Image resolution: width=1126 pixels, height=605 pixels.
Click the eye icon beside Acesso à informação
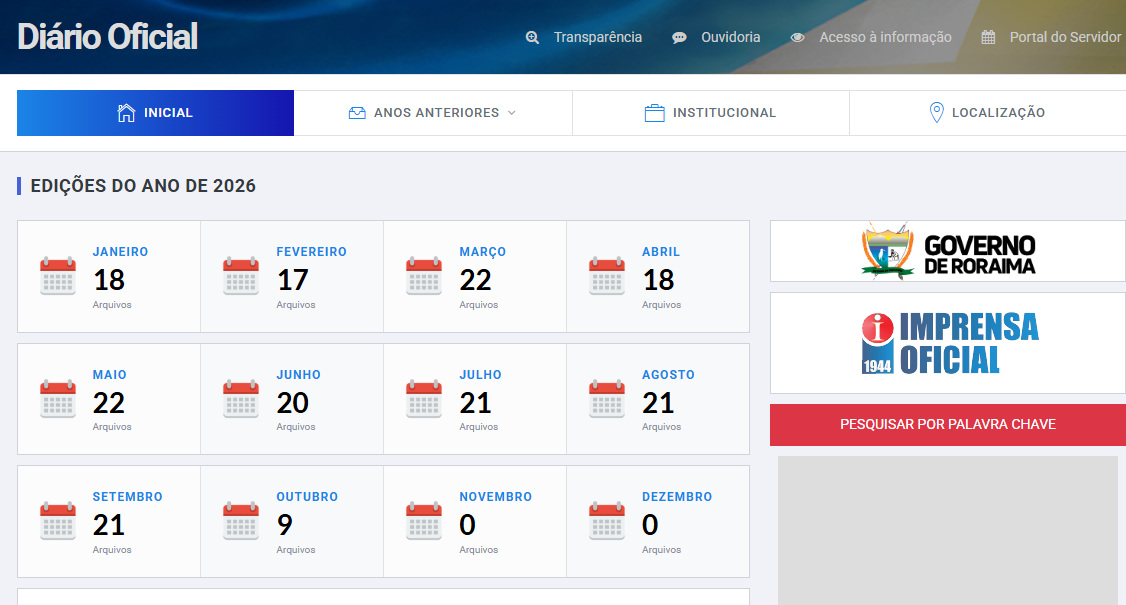pos(797,37)
